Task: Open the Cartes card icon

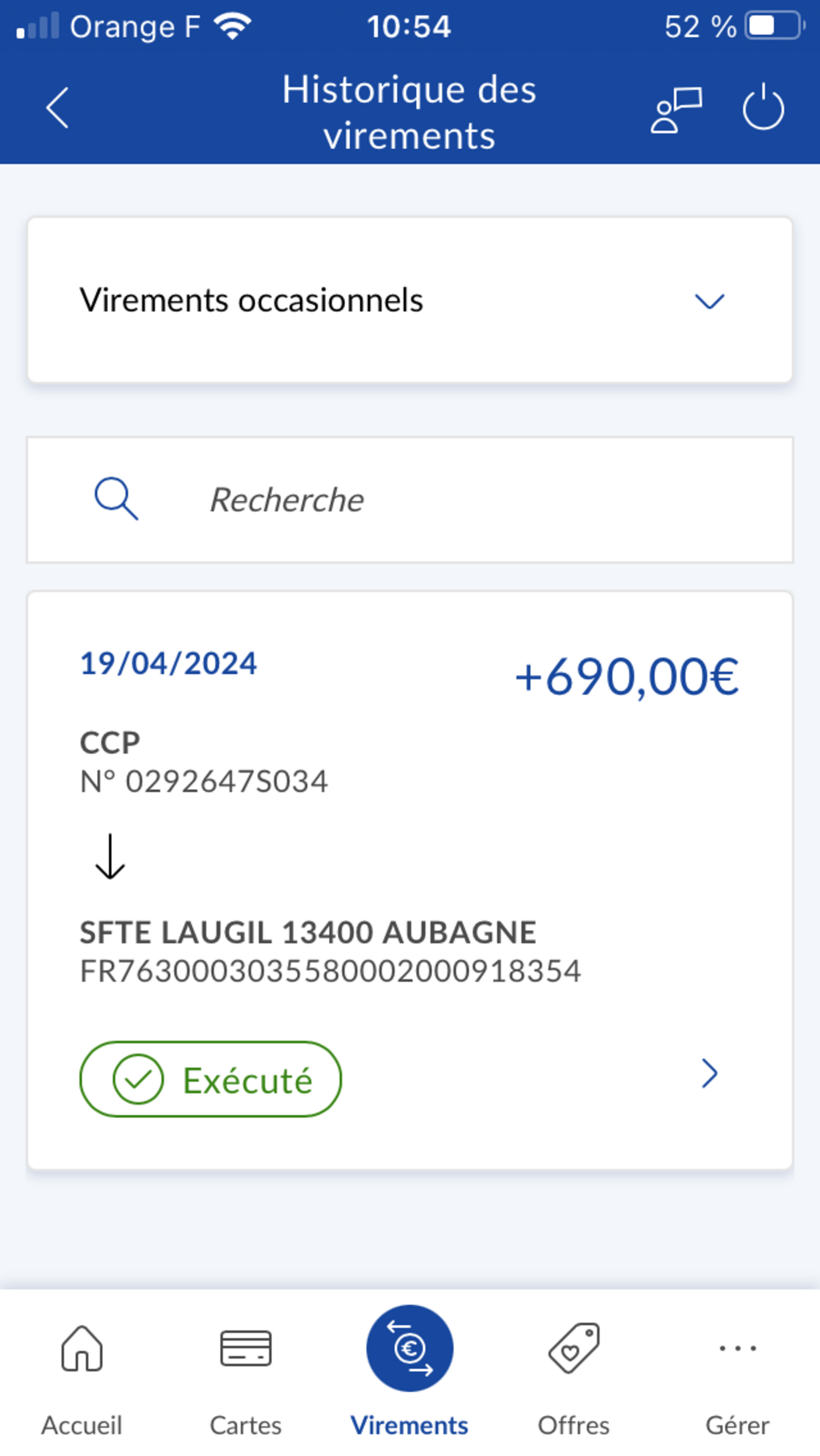Action: [x=246, y=1349]
